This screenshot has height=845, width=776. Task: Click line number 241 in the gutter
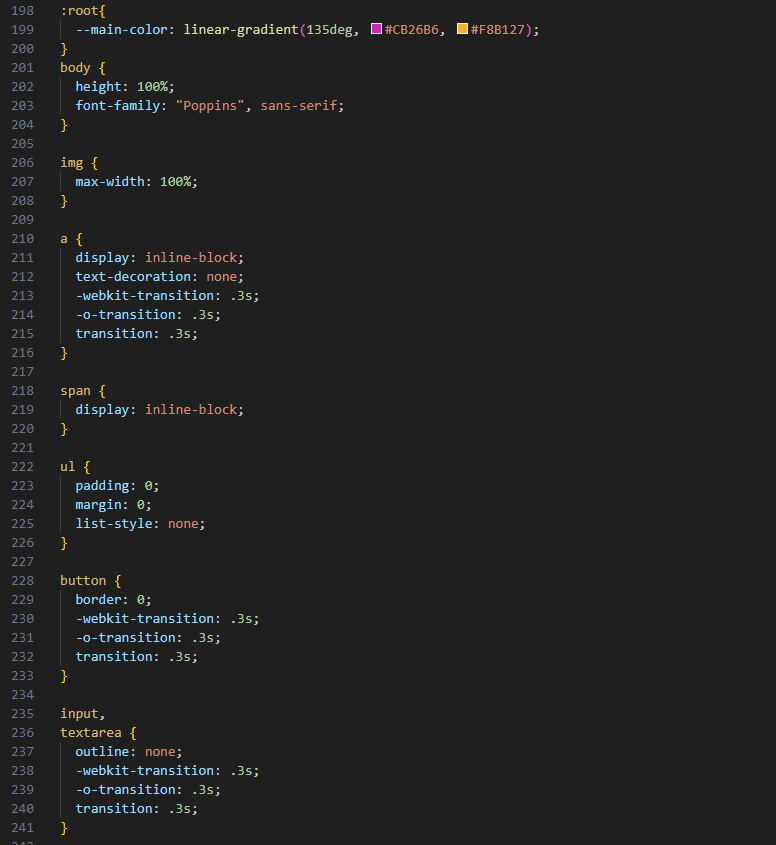21,828
